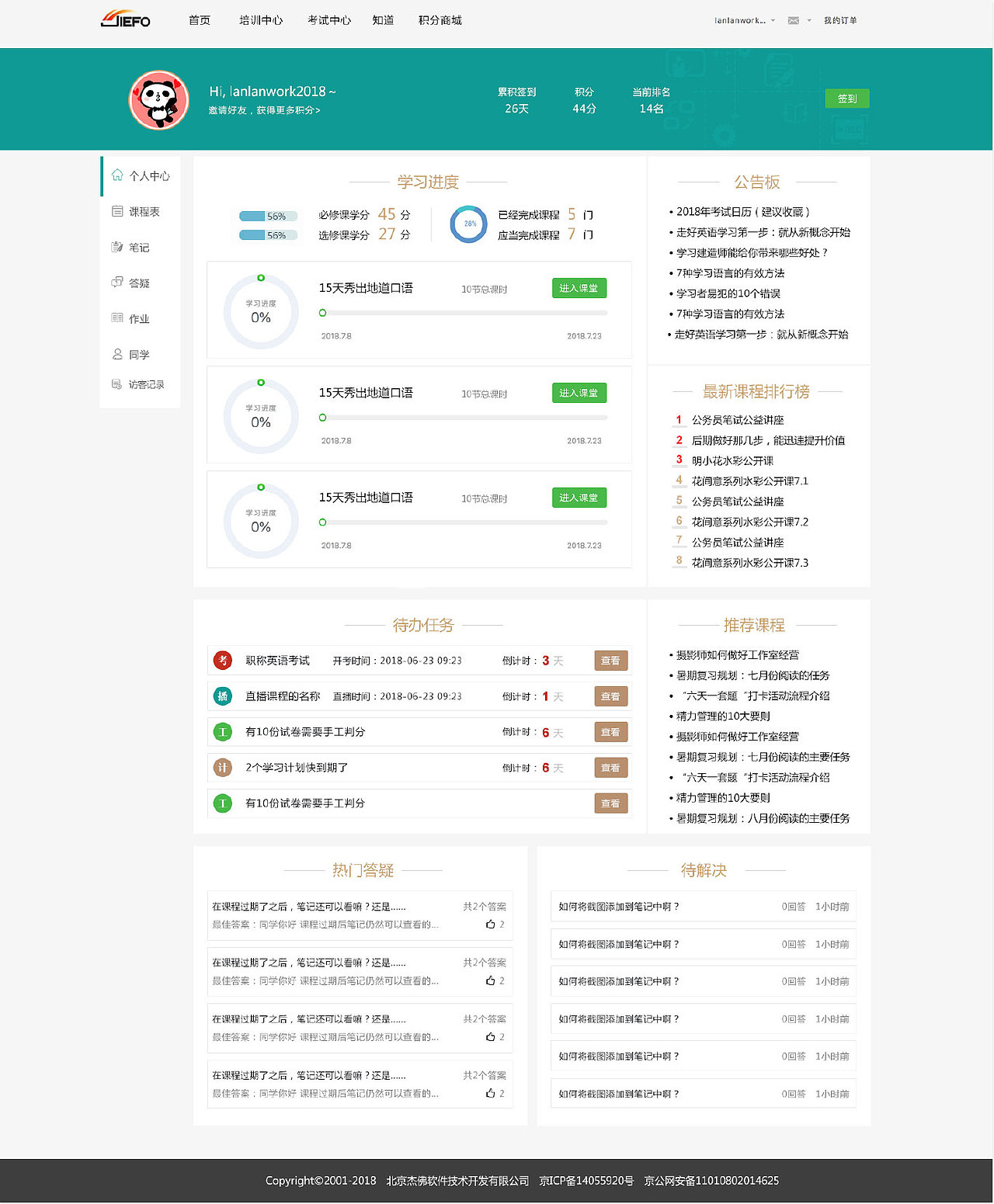Screen dimensions: 994x1204
Task: Select the 笔记 notes icon
Action: tap(117, 247)
